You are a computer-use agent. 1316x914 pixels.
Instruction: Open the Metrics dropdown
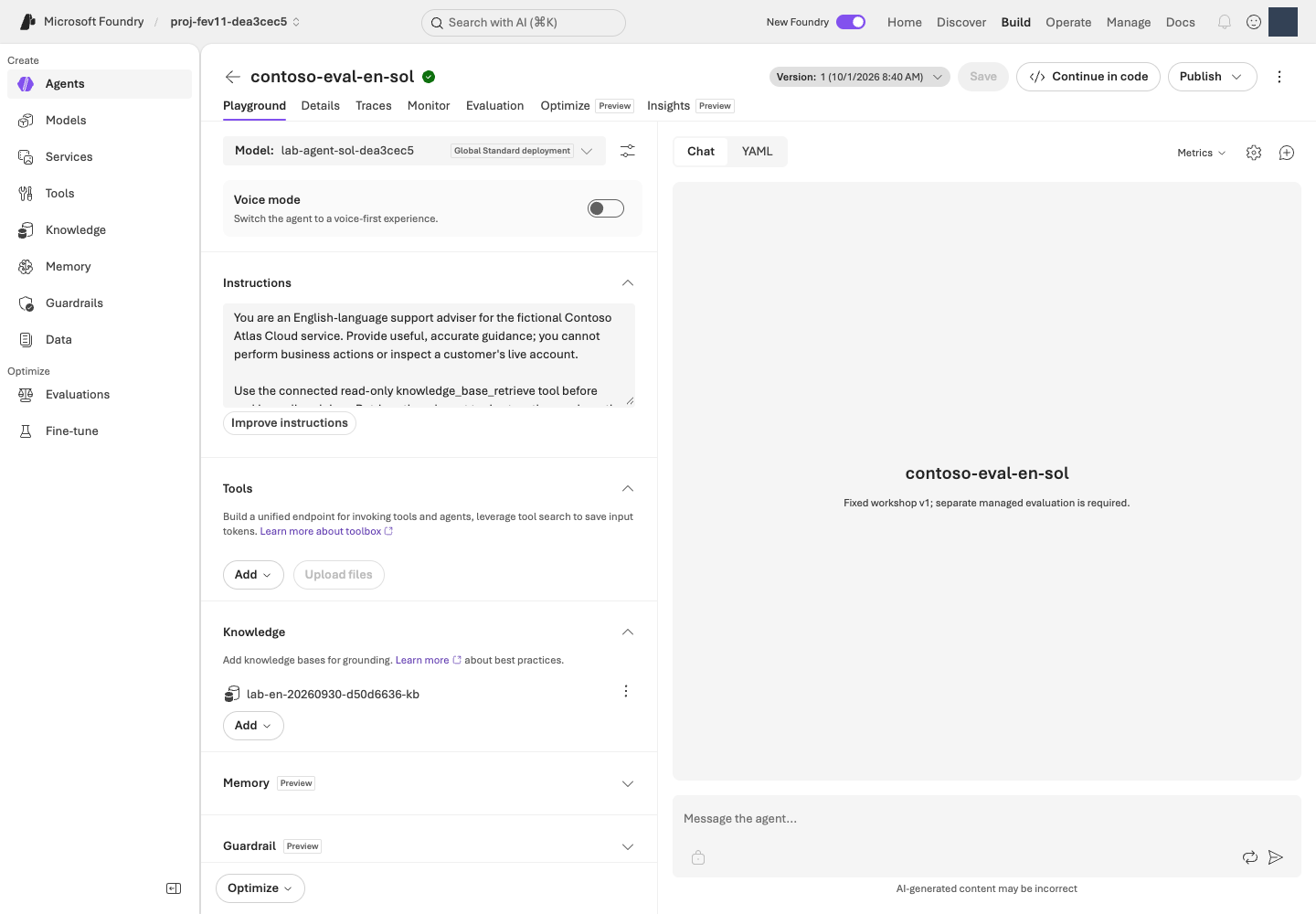[1201, 153]
